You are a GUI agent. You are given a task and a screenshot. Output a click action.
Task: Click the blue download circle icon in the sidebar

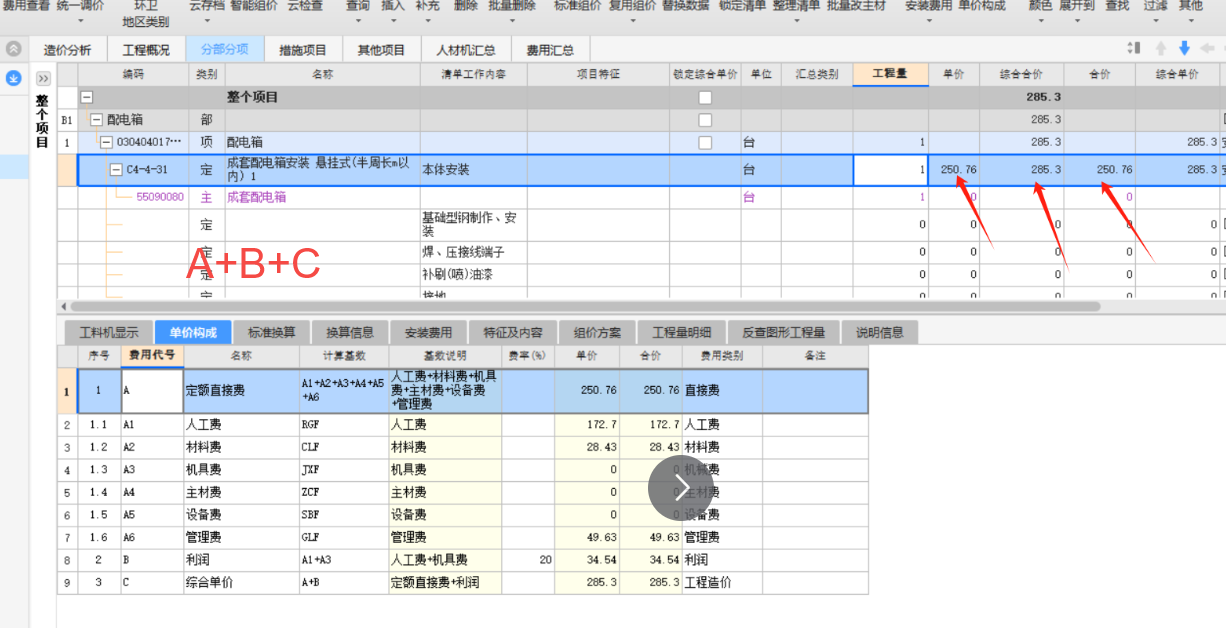tap(14, 78)
